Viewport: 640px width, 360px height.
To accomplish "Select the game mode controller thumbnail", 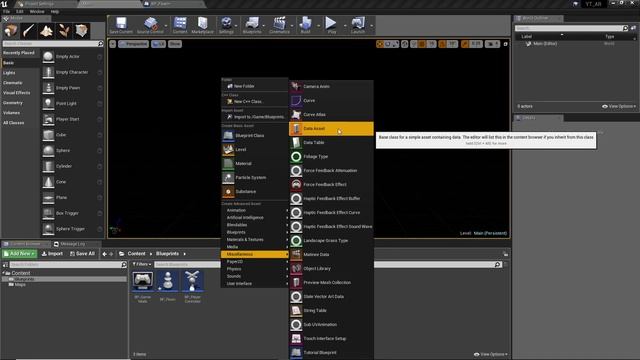I will pyautogui.click(x=142, y=281).
